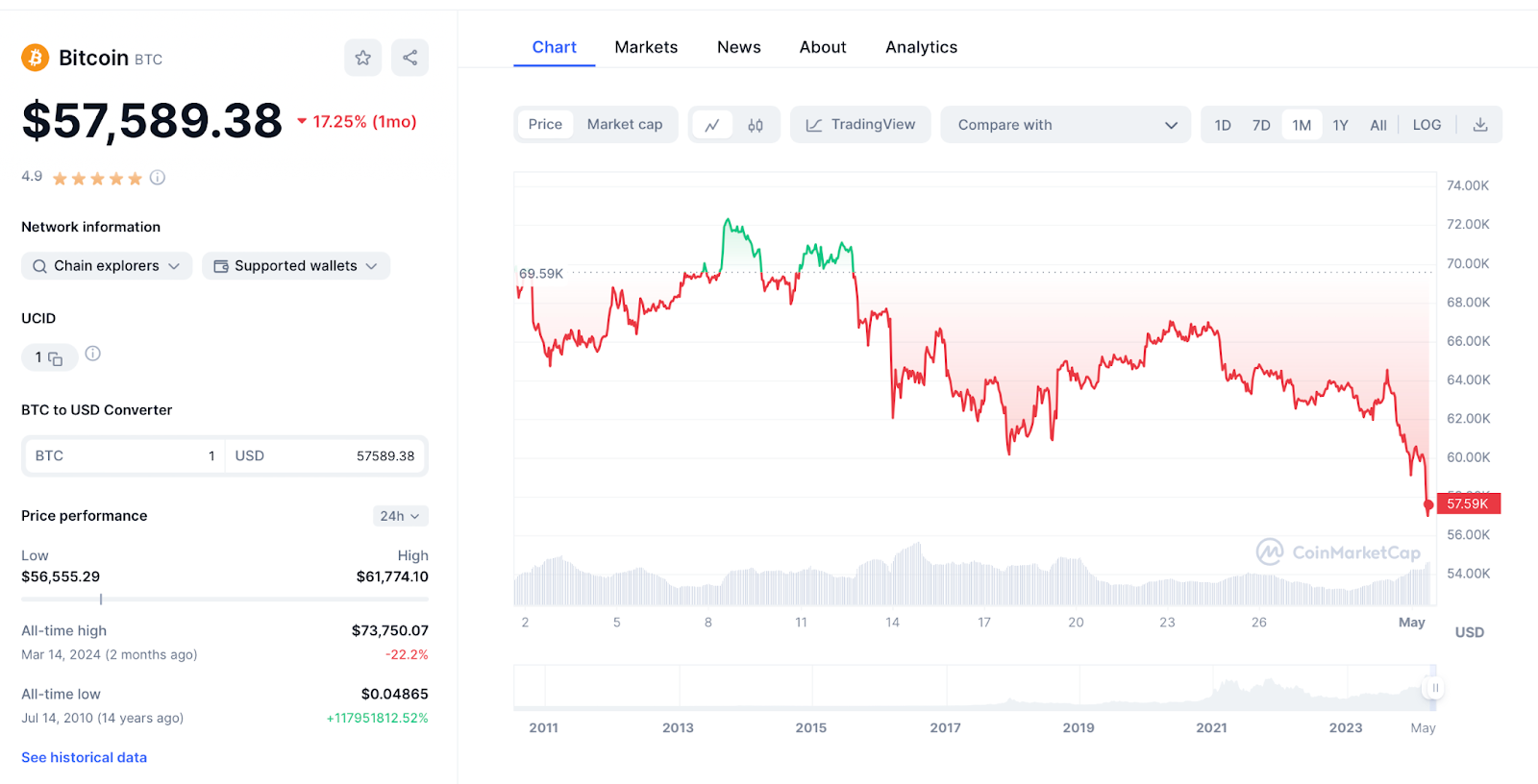The height and width of the screenshot is (784, 1538).
Task: Open the About tab
Action: click(823, 47)
